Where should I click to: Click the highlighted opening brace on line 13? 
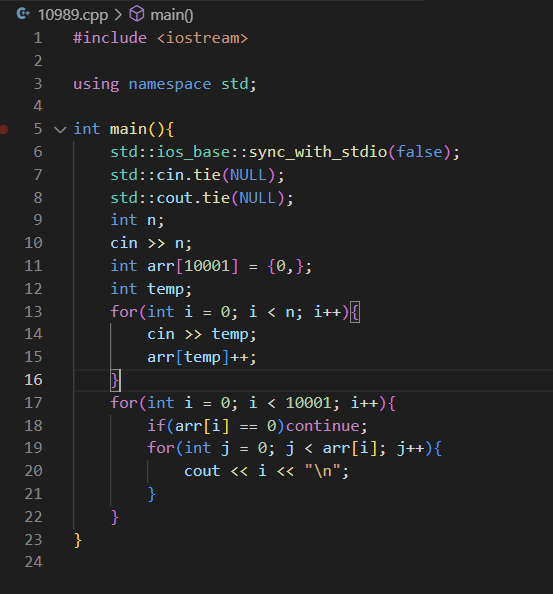coord(355,312)
